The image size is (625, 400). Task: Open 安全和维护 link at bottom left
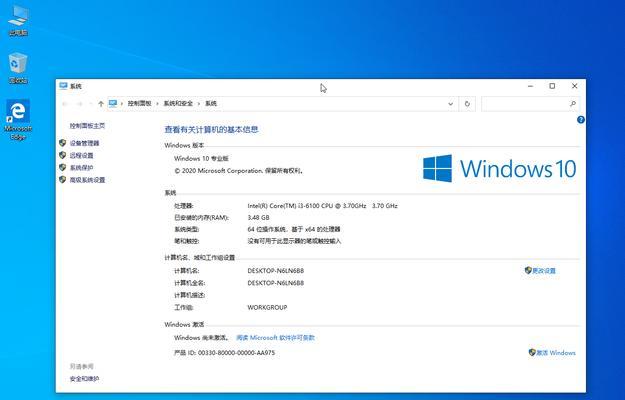tap(84, 379)
